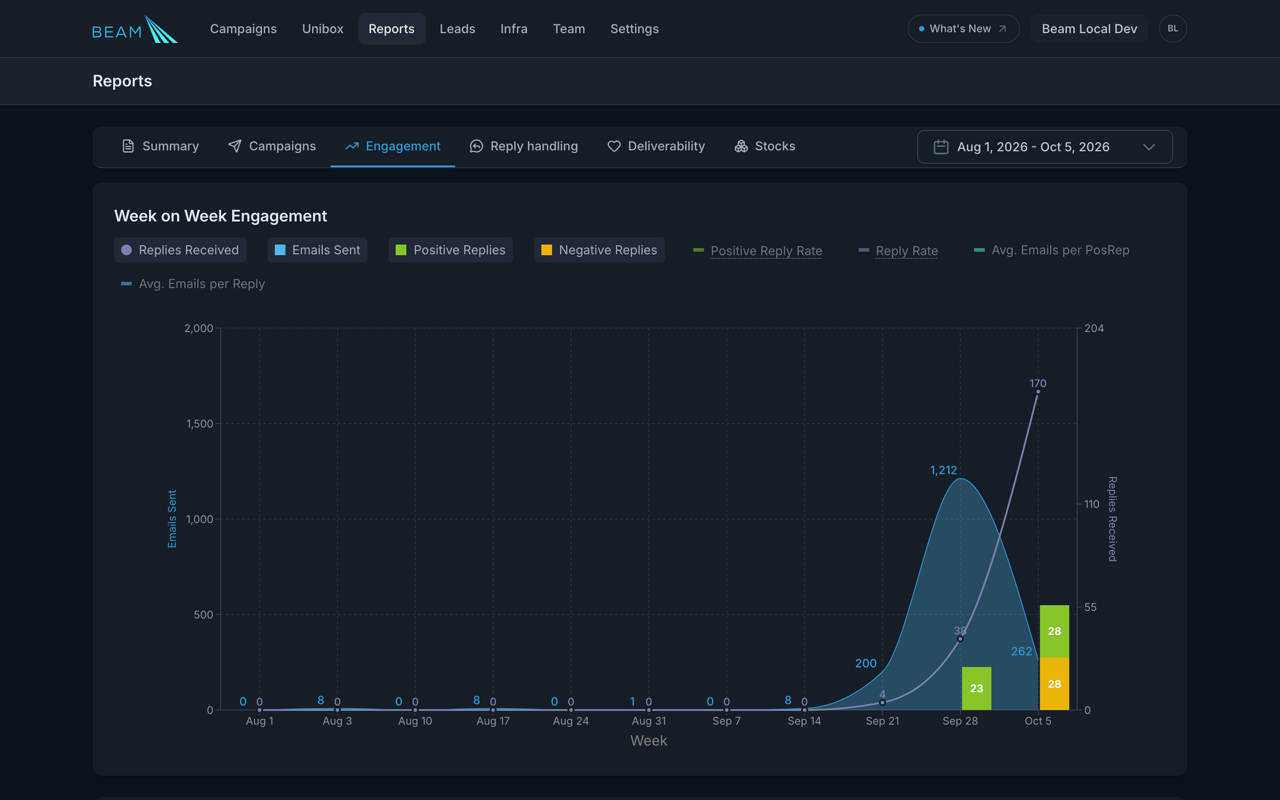Viewport: 1280px width, 800px height.
Task: Switch to the Deliverability tab
Action: [656, 146]
